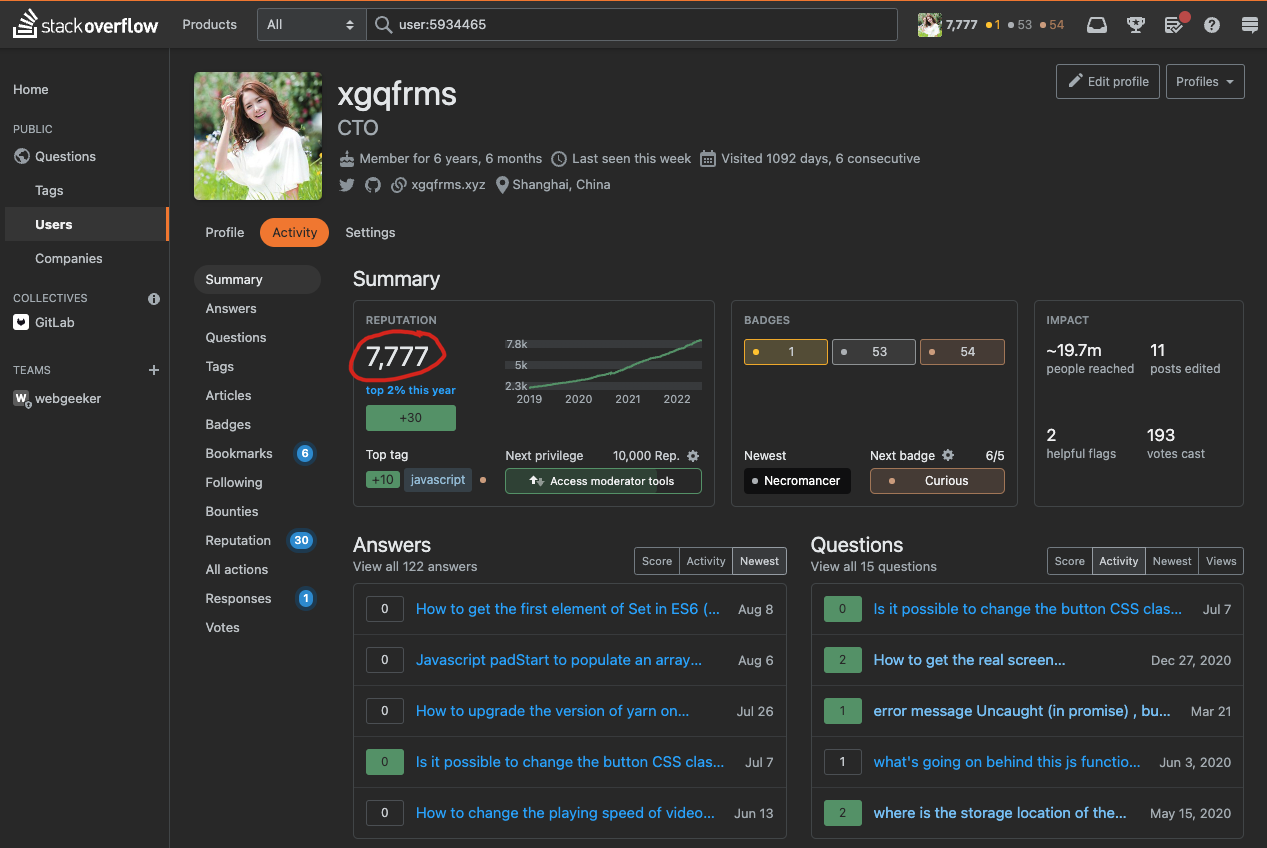Click the help question mark icon
The image size is (1267, 848).
[1212, 25]
